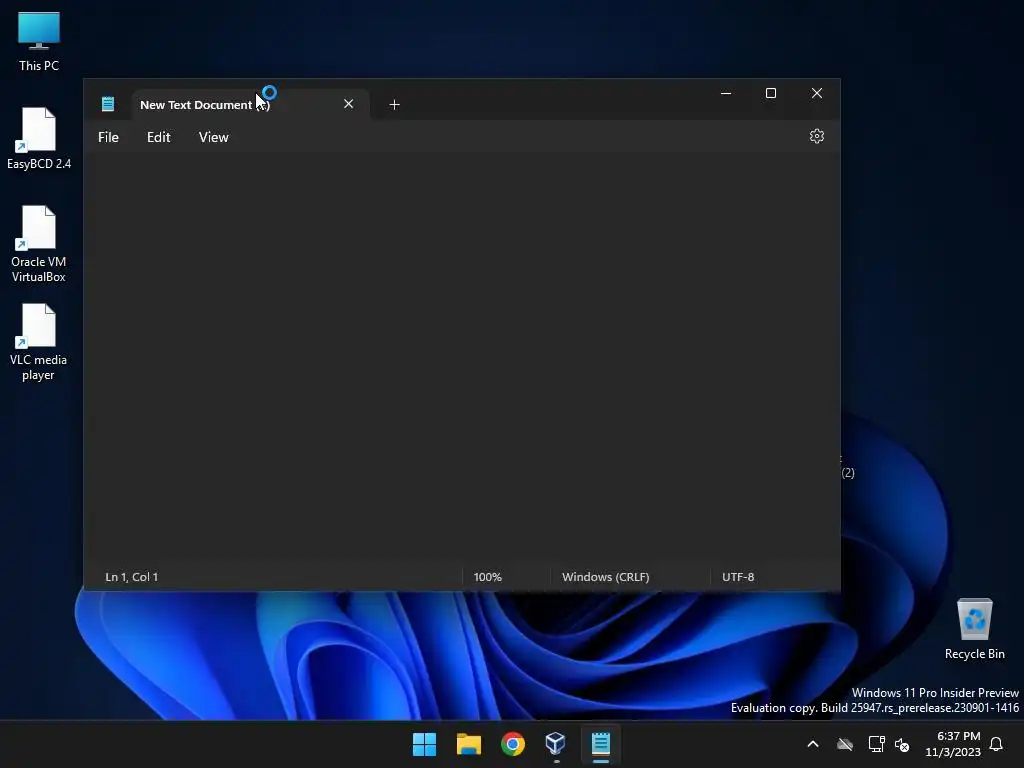The height and width of the screenshot is (768, 1024).
Task: Select the New Text Document tab
Action: click(x=250, y=104)
